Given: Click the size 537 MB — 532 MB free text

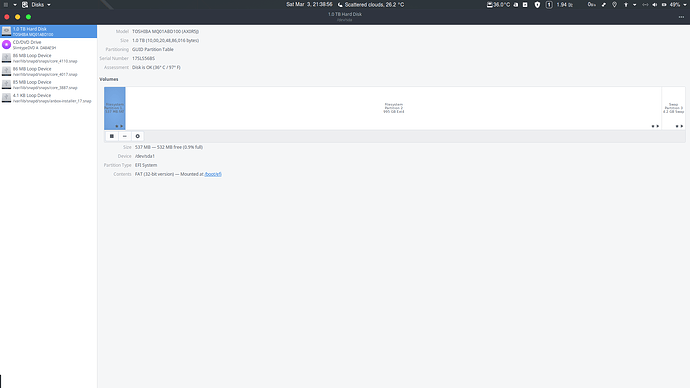Looking at the screenshot, I should 169,147.
